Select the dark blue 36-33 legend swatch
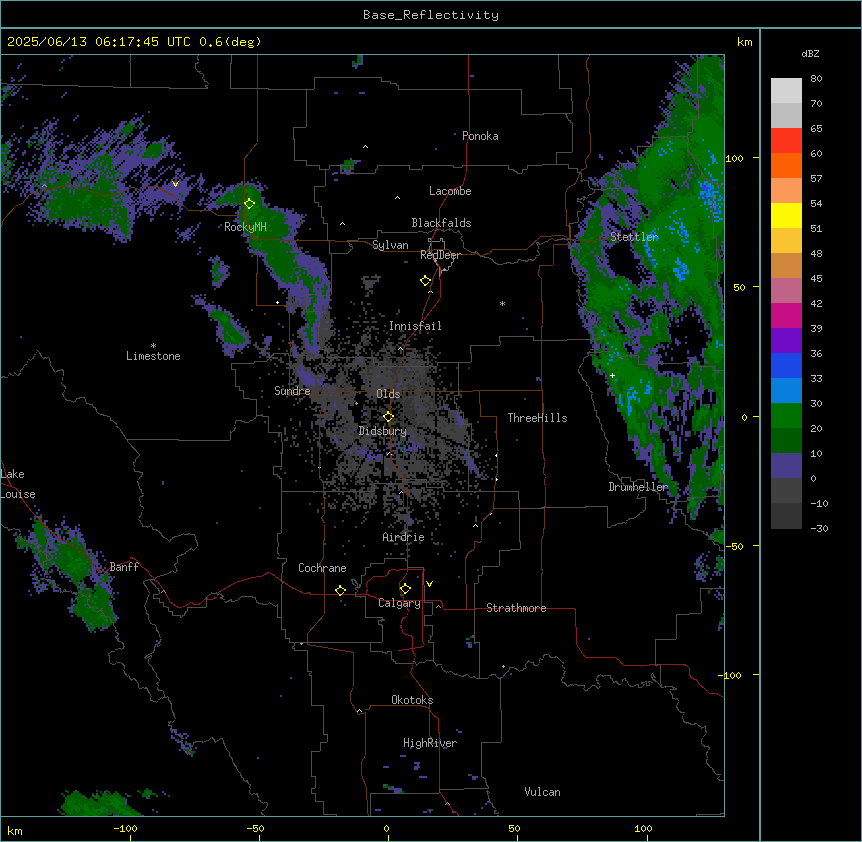This screenshot has height=842, width=862. point(786,366)
